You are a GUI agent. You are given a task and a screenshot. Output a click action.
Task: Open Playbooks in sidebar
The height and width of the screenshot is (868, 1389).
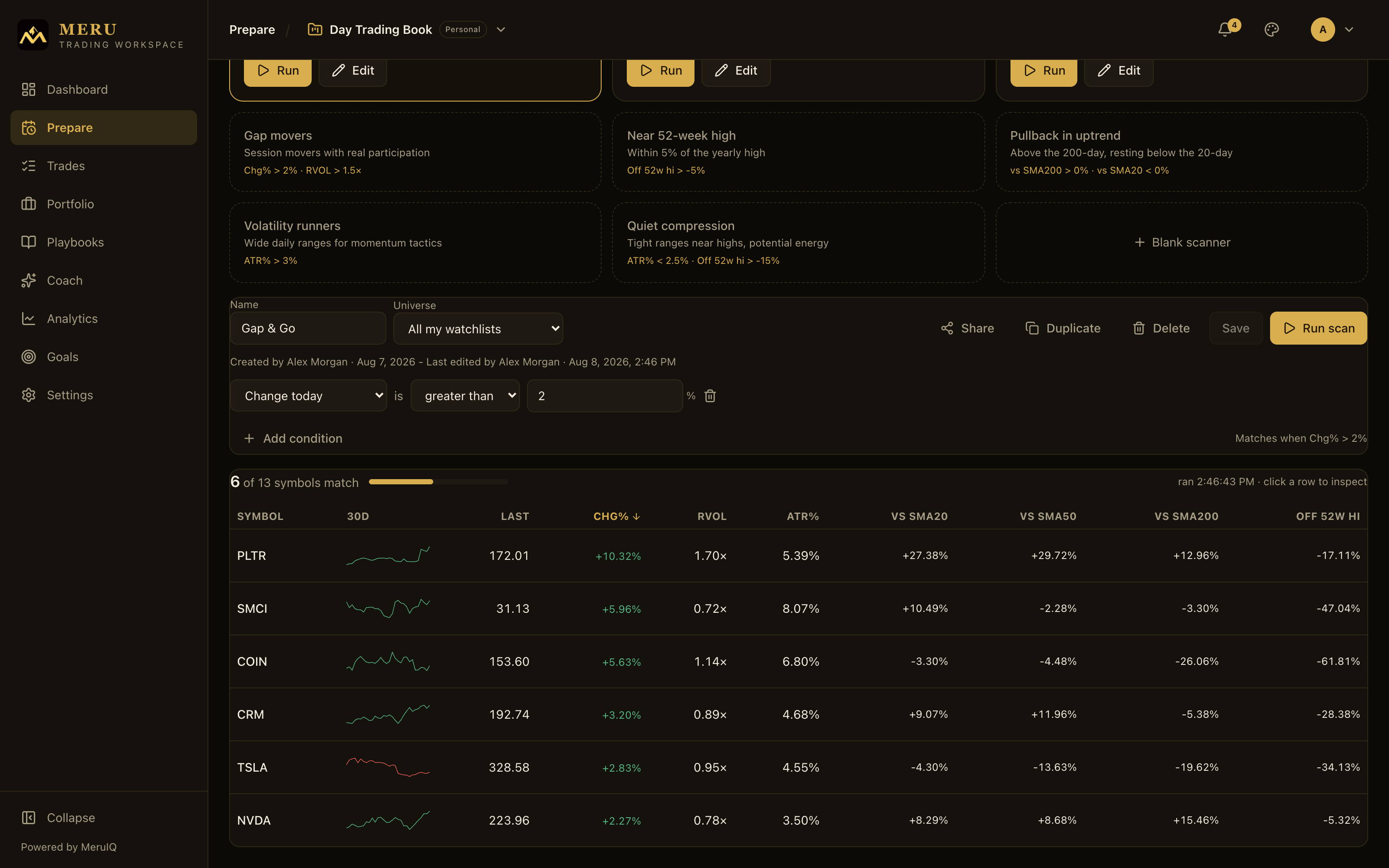[x=103, y=242]
